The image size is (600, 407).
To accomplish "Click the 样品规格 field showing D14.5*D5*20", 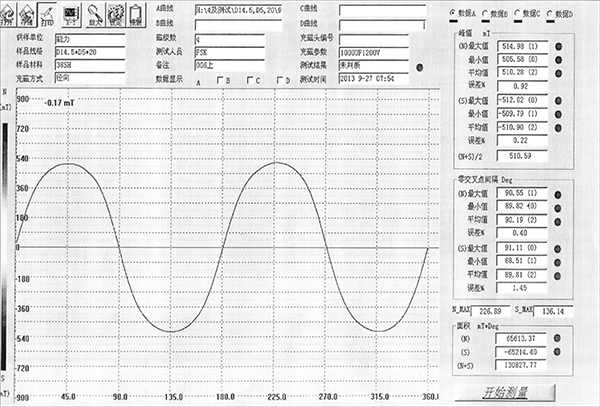I will (x=90, y=48).
